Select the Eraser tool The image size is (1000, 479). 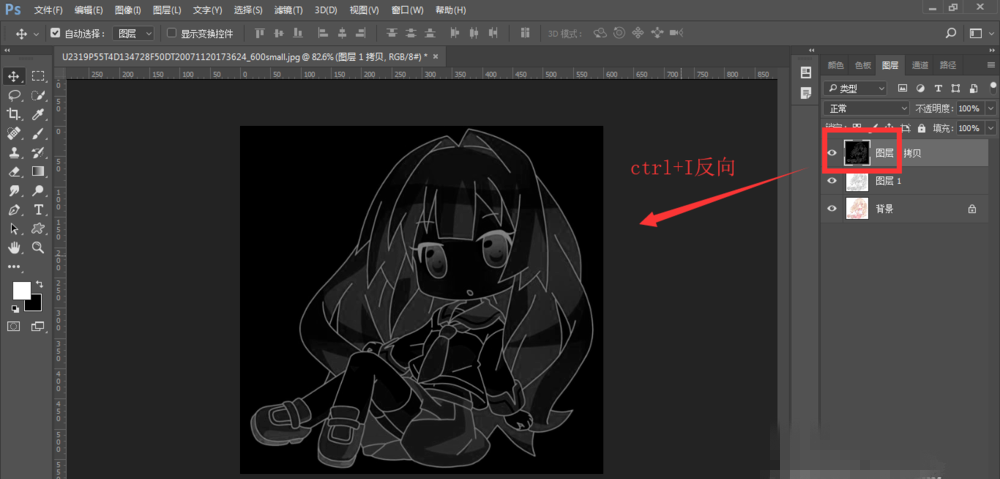pos(13,171)
